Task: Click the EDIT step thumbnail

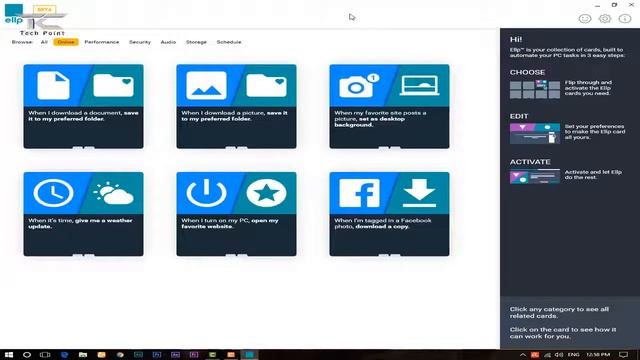Action: pos(535,133)
